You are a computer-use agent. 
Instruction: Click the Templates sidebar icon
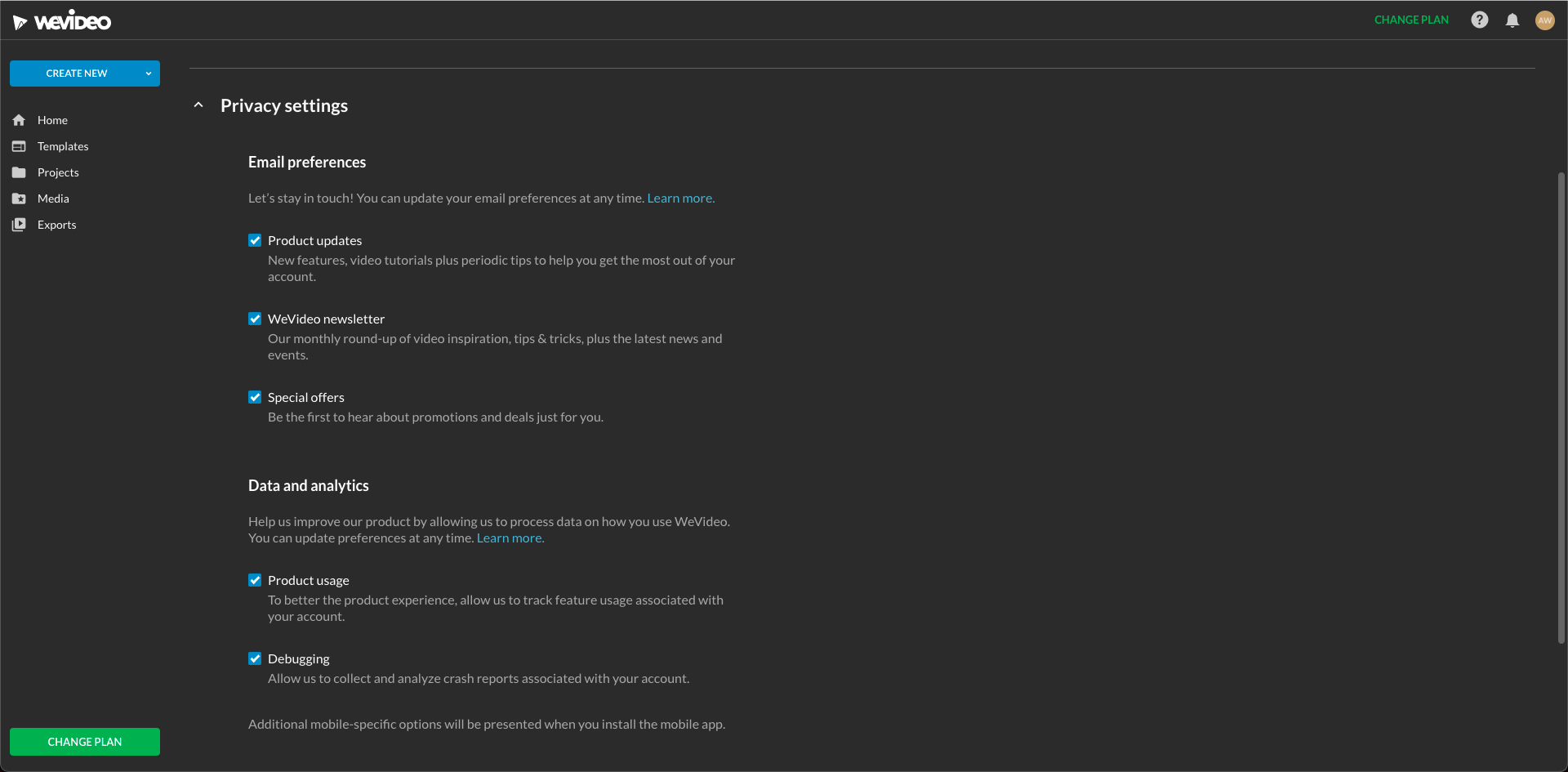pos(19,146)
